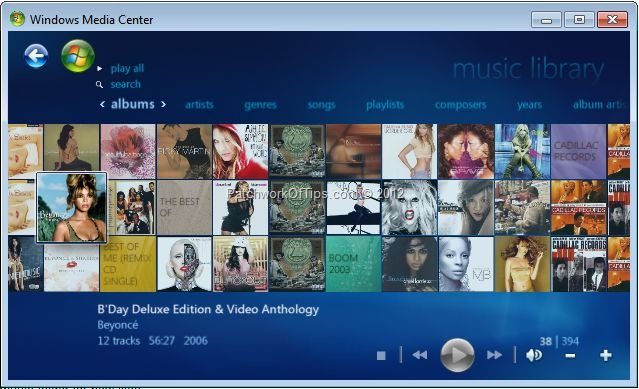This screenshot has height=389, width=639.
Task: Open the search option
Action: click(126, 84)
